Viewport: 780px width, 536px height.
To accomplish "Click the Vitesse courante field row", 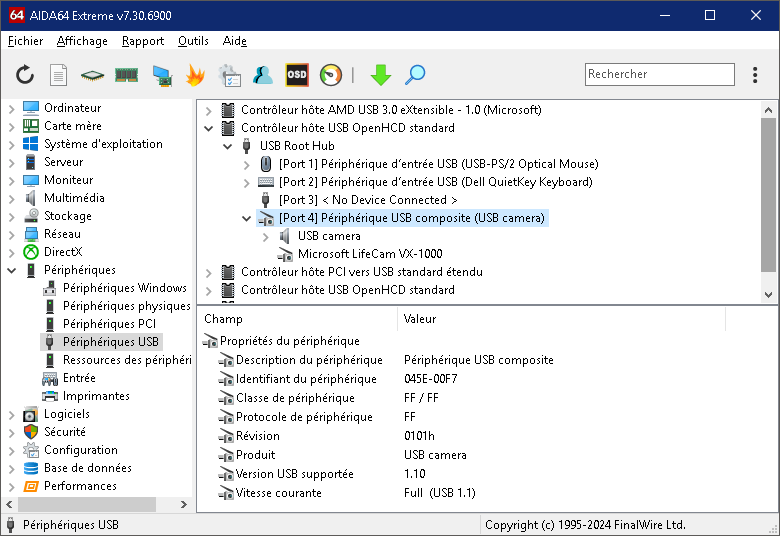I will [x=279, y=493].
